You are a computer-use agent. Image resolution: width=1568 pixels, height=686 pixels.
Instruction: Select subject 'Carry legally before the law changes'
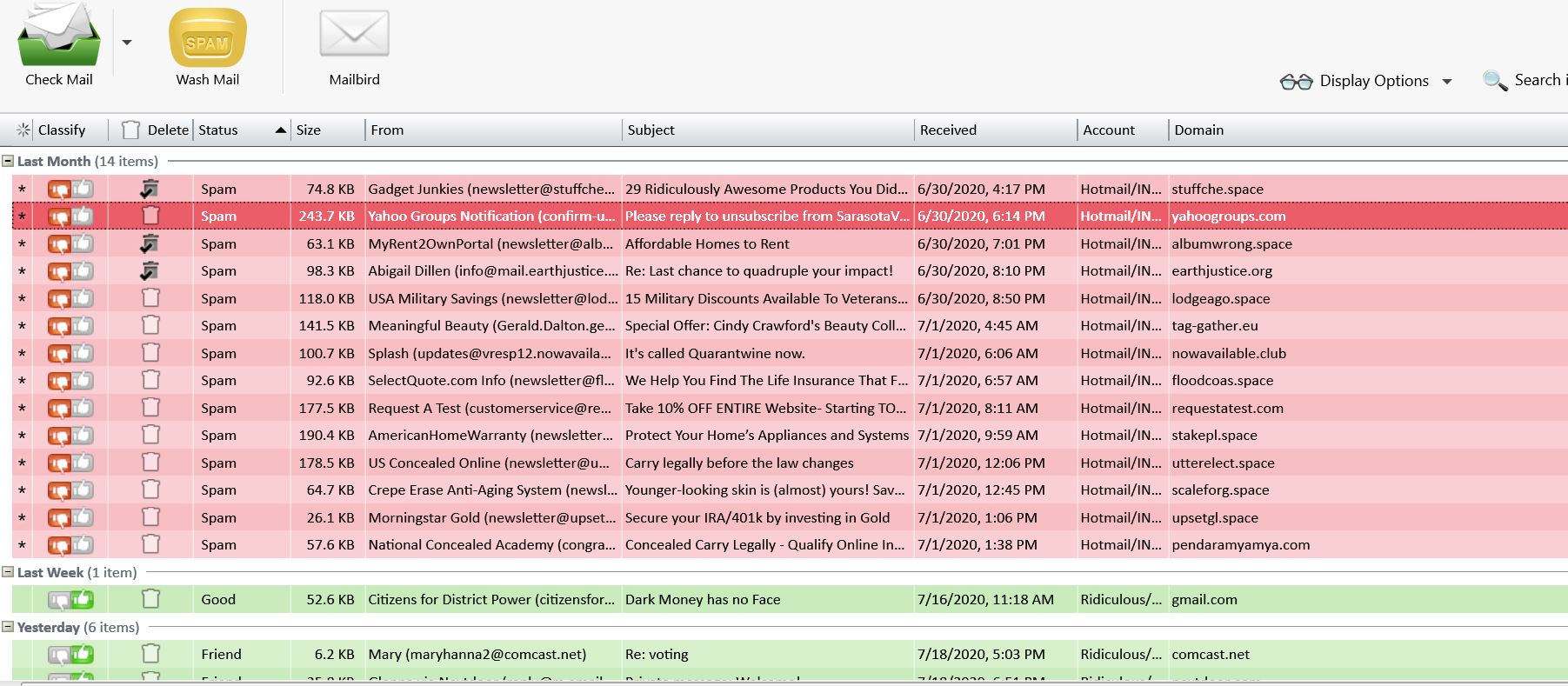739,463
